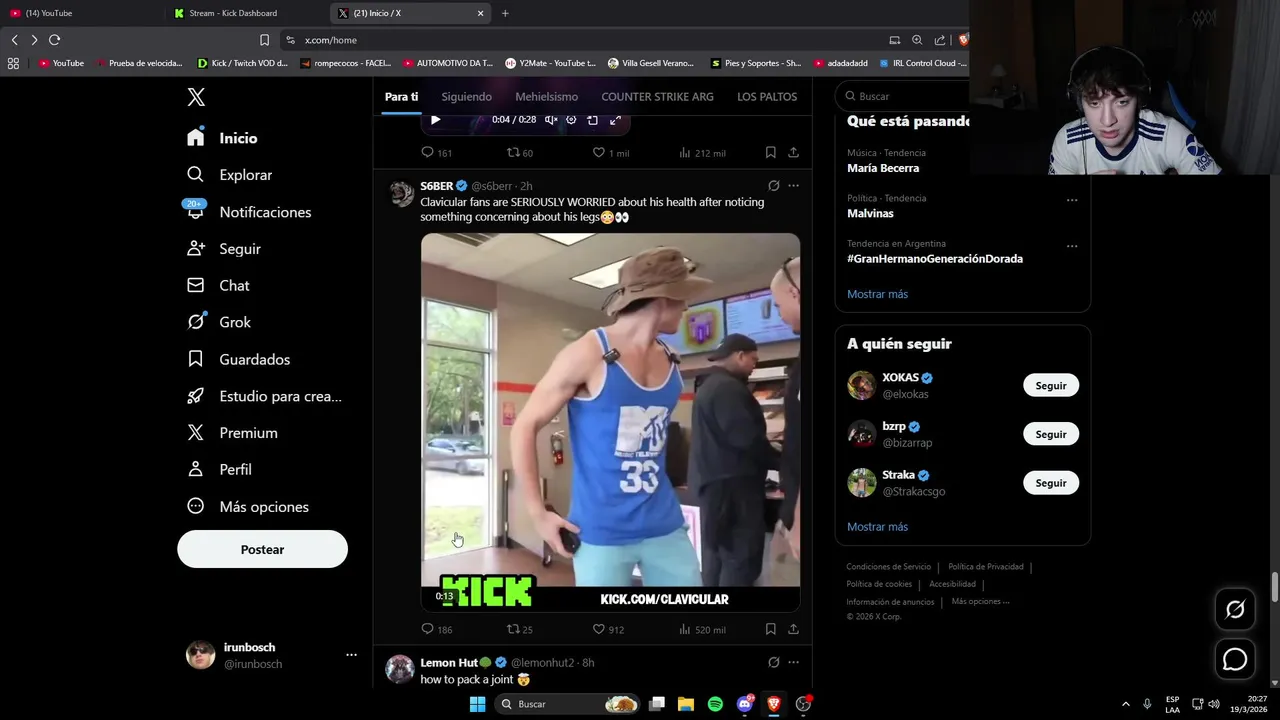Open top video settings gear

point(571,120)
